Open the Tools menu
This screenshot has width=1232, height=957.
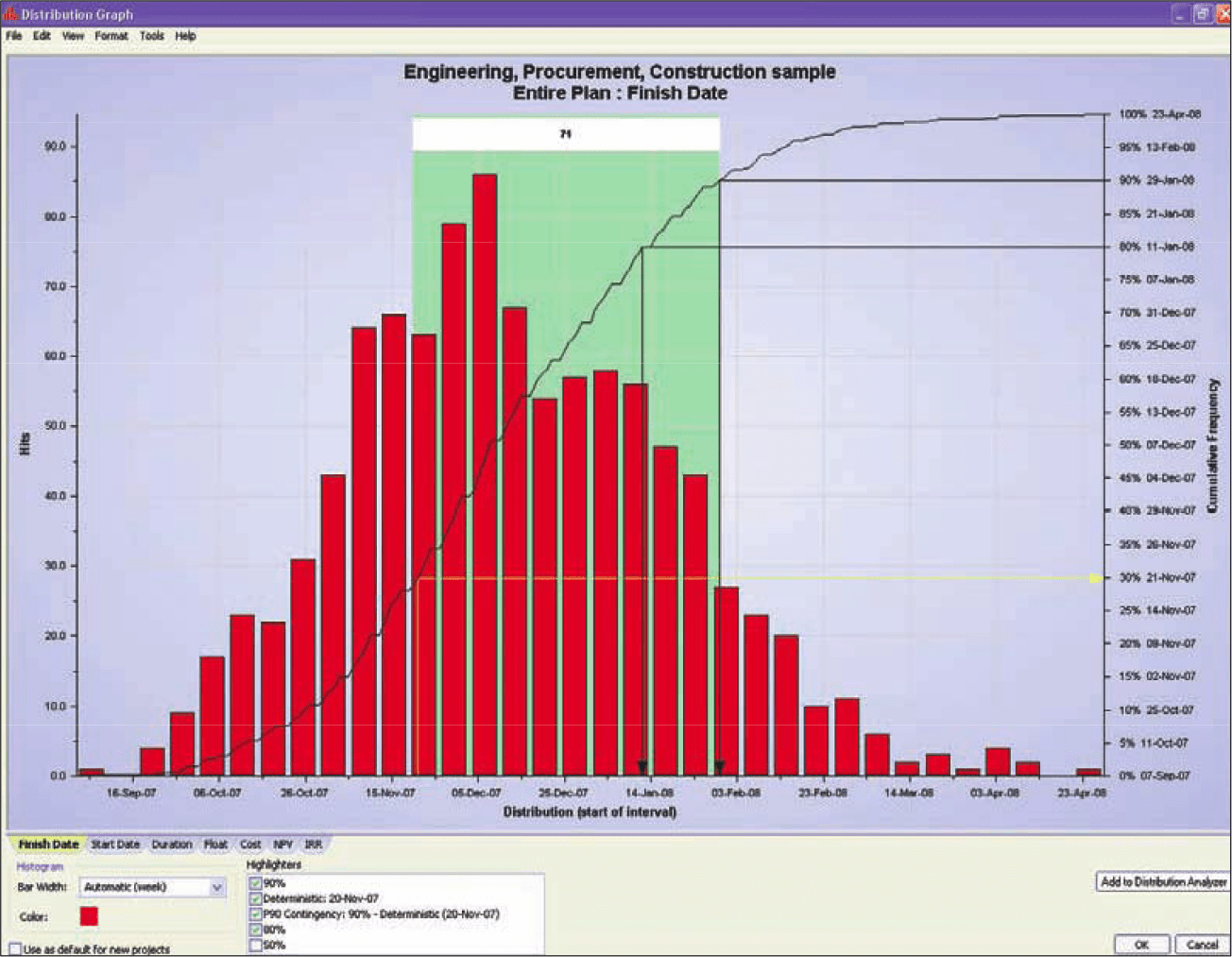[150, 35]
